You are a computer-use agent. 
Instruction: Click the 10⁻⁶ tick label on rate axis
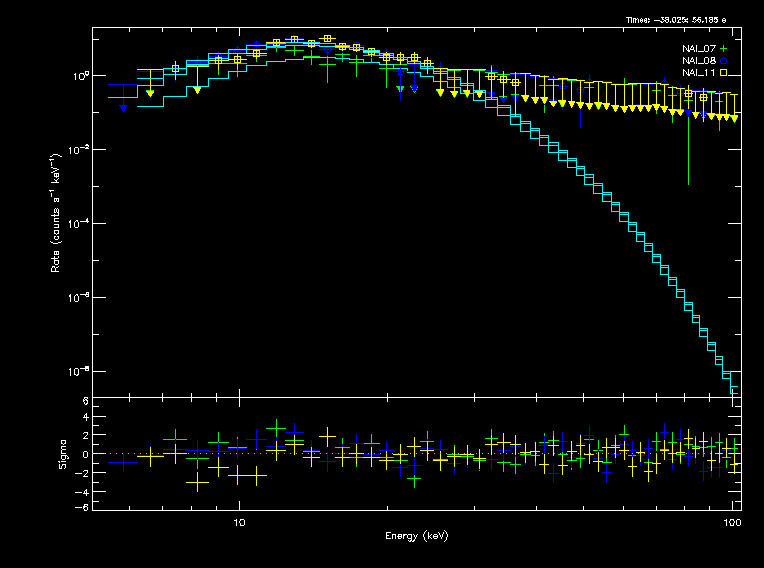[80, 298]
